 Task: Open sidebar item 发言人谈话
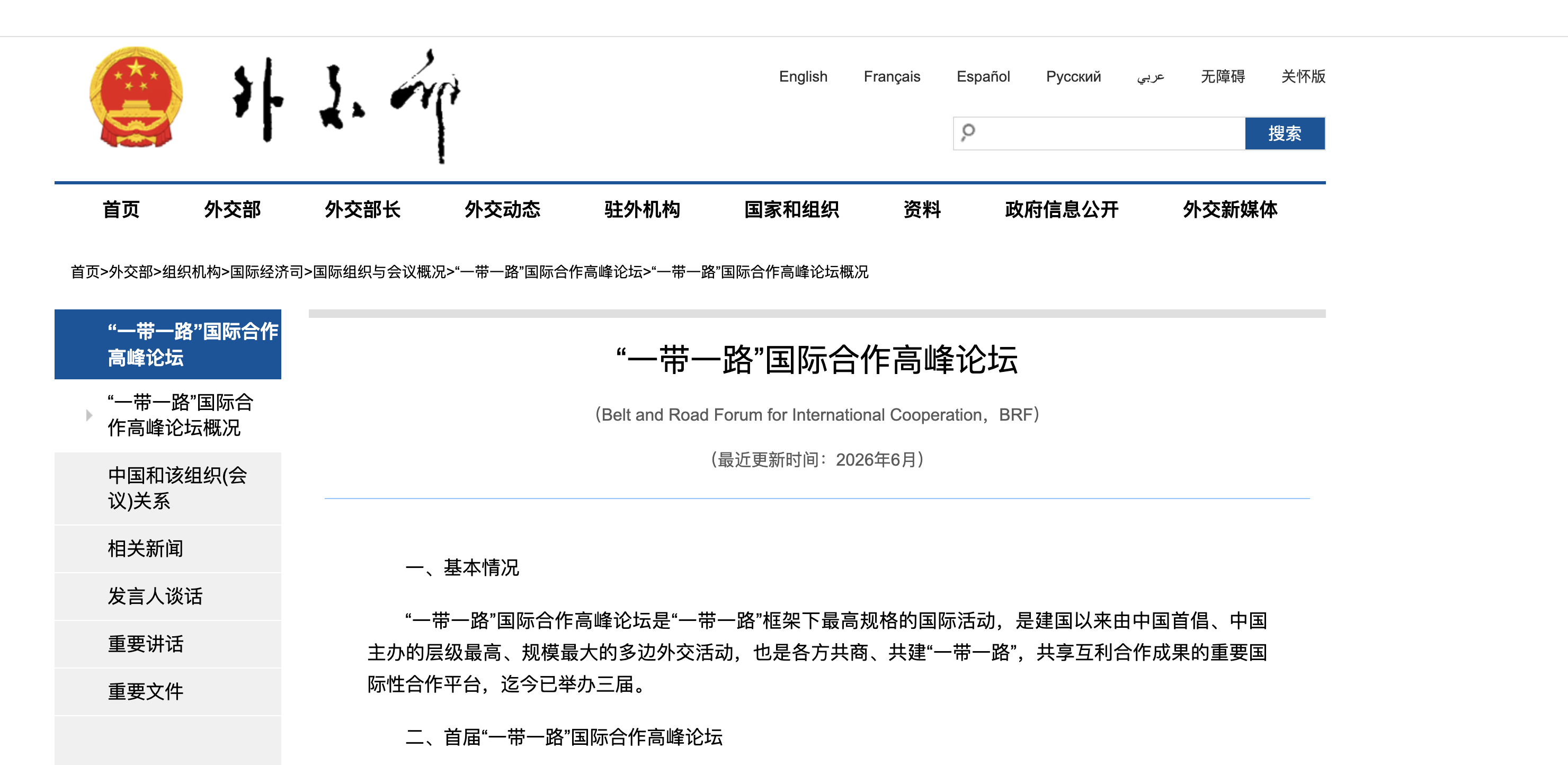click(168, 597)
